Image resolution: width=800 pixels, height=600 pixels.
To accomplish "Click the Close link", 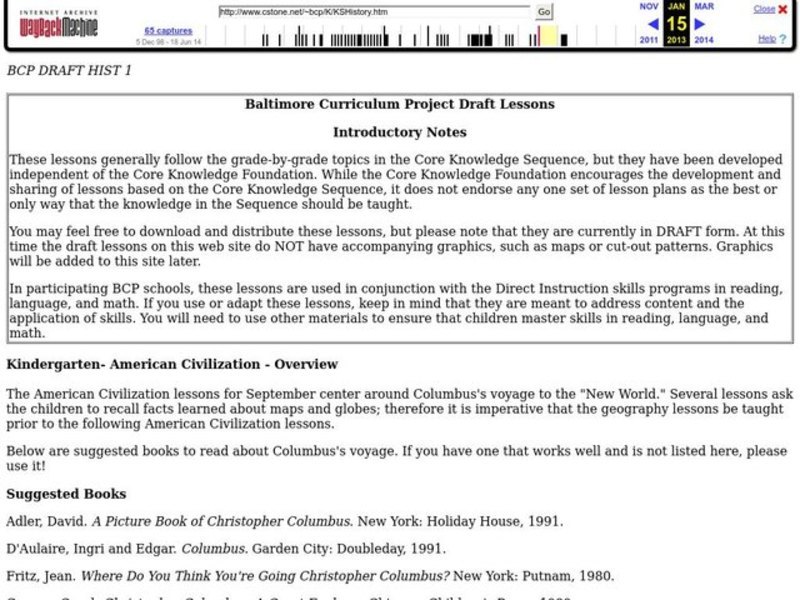I will click(x=764, y=7).
